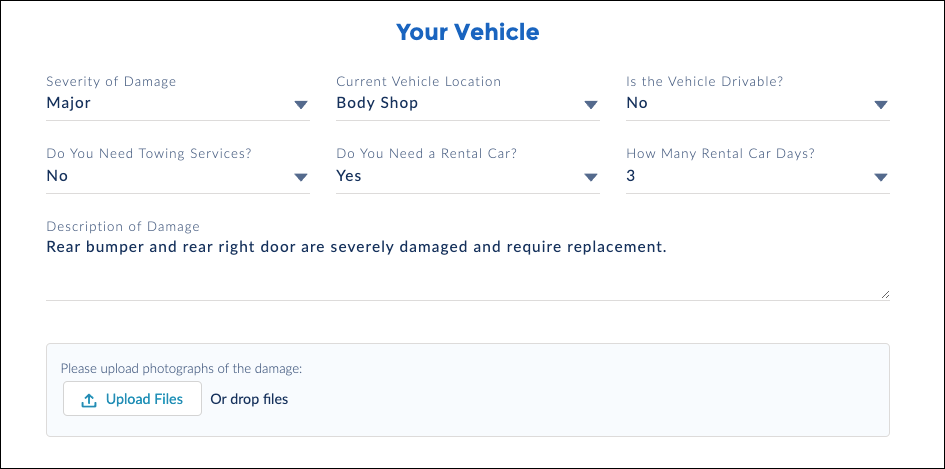Open the Severity of Damage combo box showing Major
Screen dimensions: 945x469
(178, 104)
